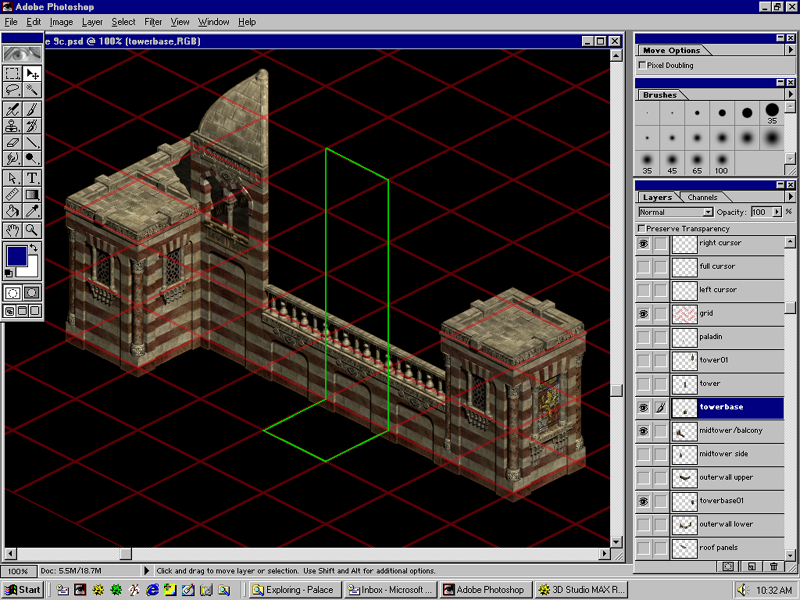Select the Gradient tool
Image resolution: width=800 pixels, height=600 pixels.
coord(32,194)
